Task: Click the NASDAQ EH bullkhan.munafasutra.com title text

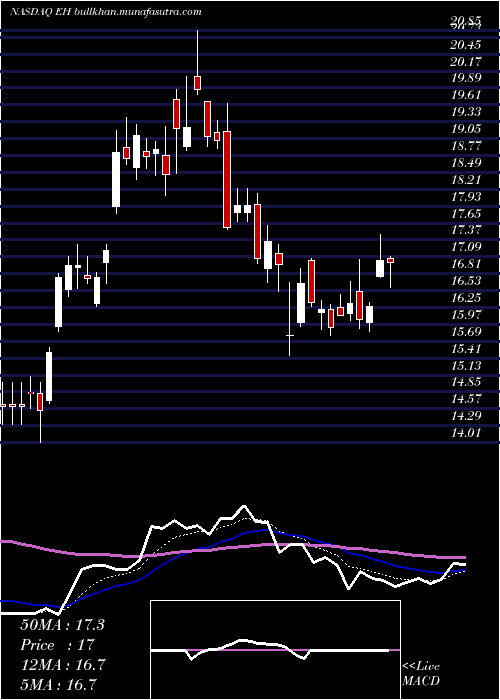Action: [106, 12]
